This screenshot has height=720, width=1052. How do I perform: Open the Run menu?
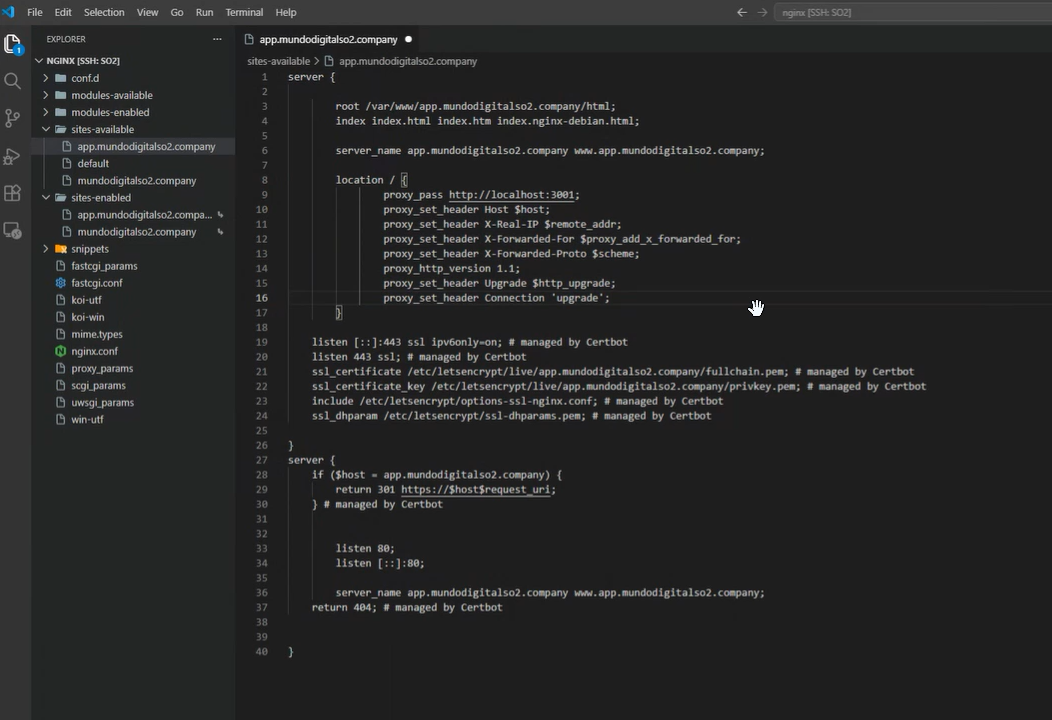click(x=205, y=12)
